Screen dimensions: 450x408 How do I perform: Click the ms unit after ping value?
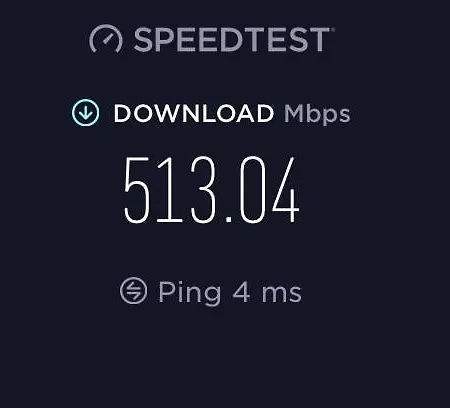(x=282, y=294)
